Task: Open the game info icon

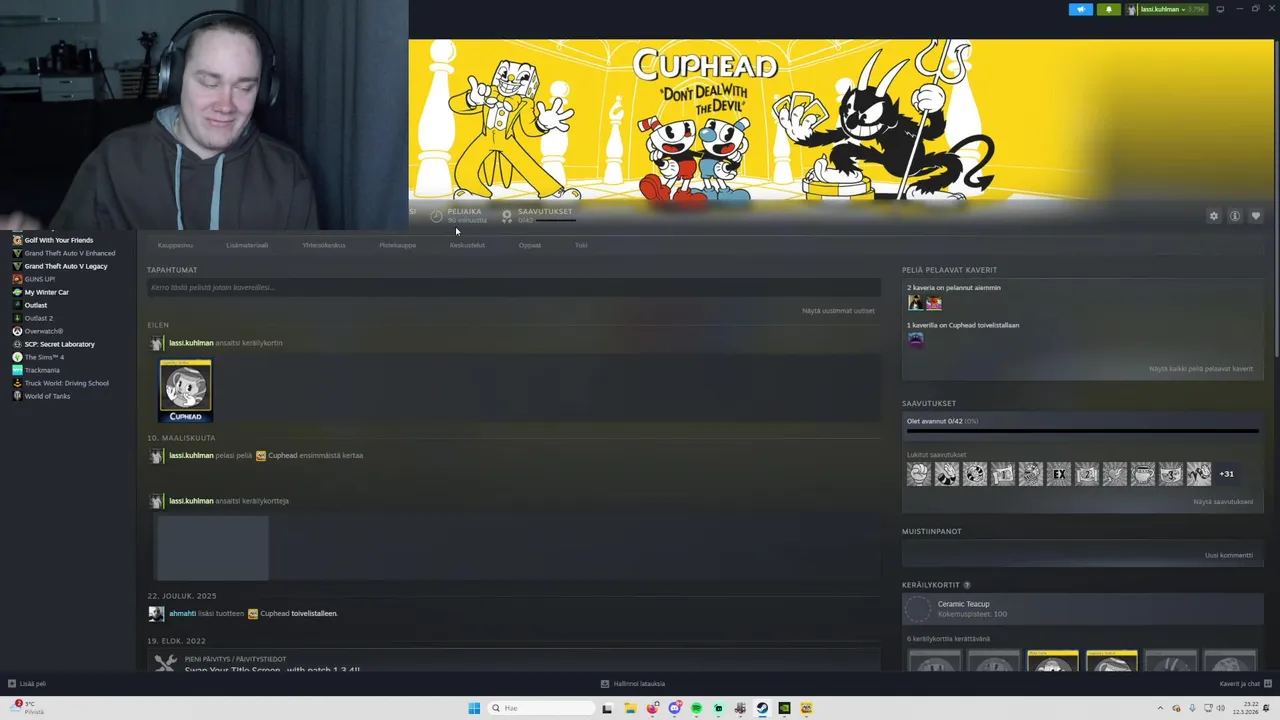Action: [x=1235, y=216]
